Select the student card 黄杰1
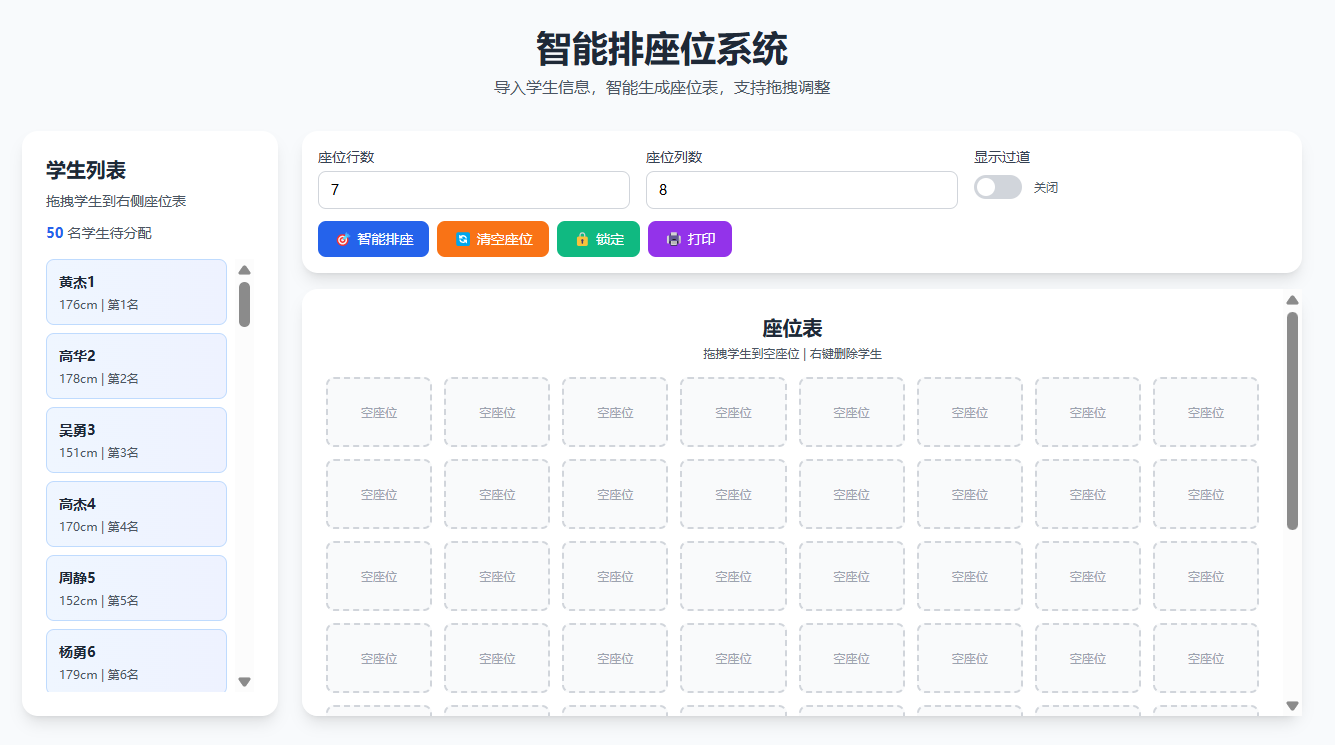This screenshot has width=1335, height=745. coord(136,292)
